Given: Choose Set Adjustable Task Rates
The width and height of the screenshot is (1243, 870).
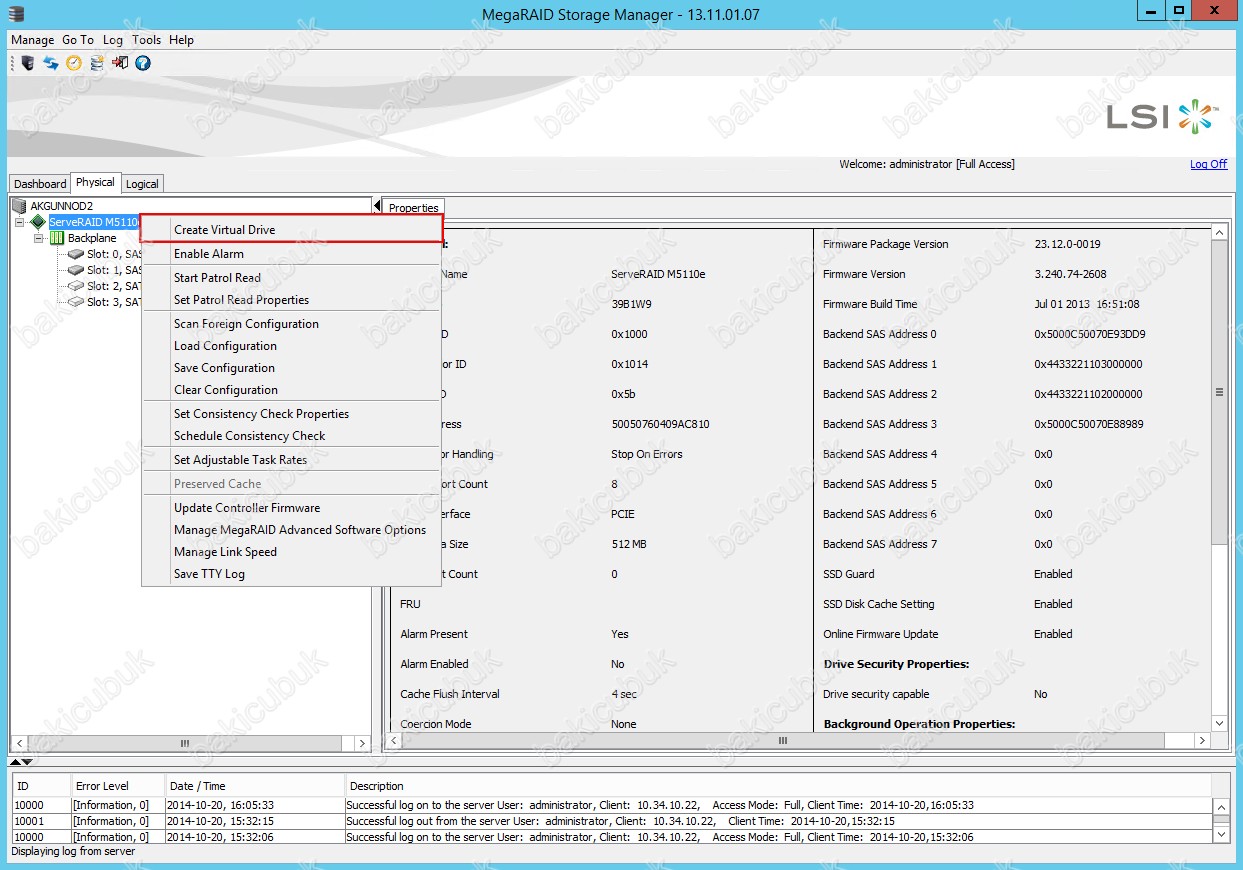Looking at the screenshot, I should click(292, 460).
